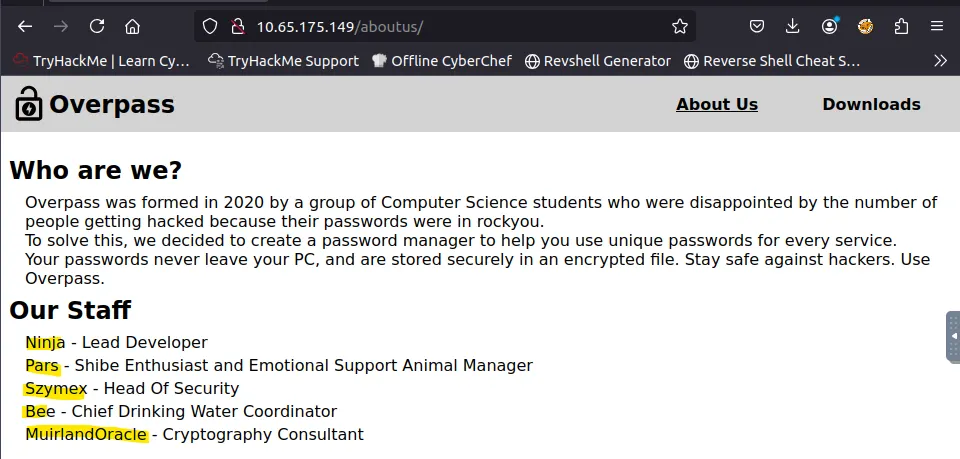This screenshot has width=960, height=459.
Task: Open the Offline CyberChef bookmark
Action: tap(441, 61)
